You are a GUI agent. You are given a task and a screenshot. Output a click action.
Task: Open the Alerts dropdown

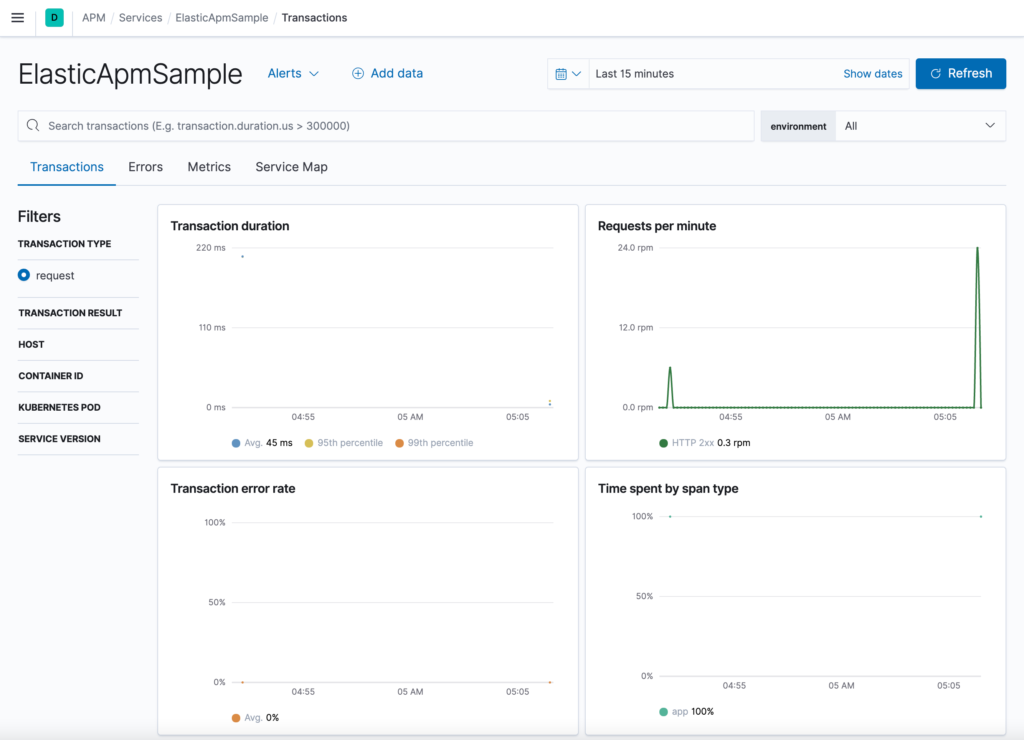293,74
